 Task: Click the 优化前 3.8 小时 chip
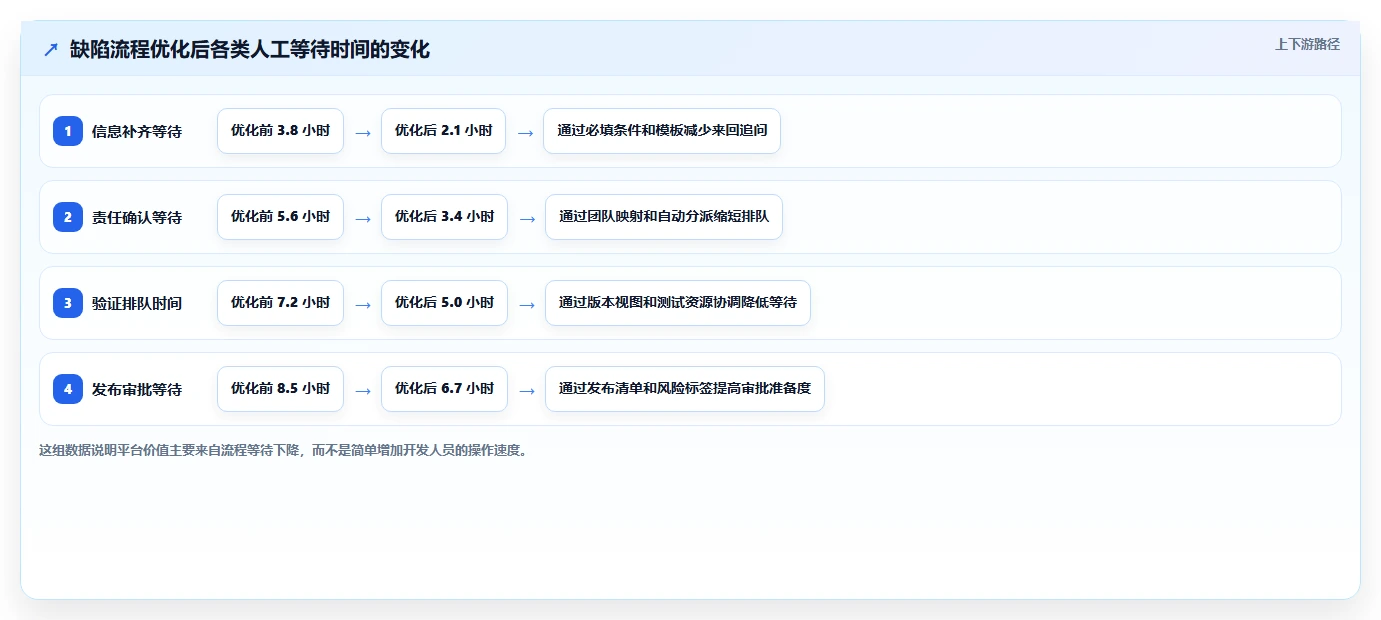click(280, 131)
